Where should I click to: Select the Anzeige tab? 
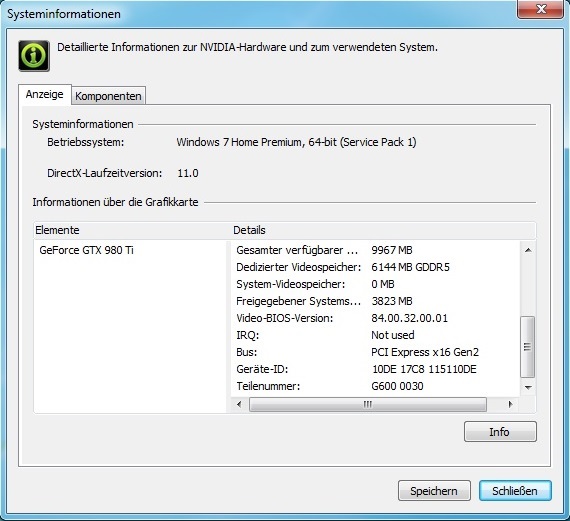44,94
